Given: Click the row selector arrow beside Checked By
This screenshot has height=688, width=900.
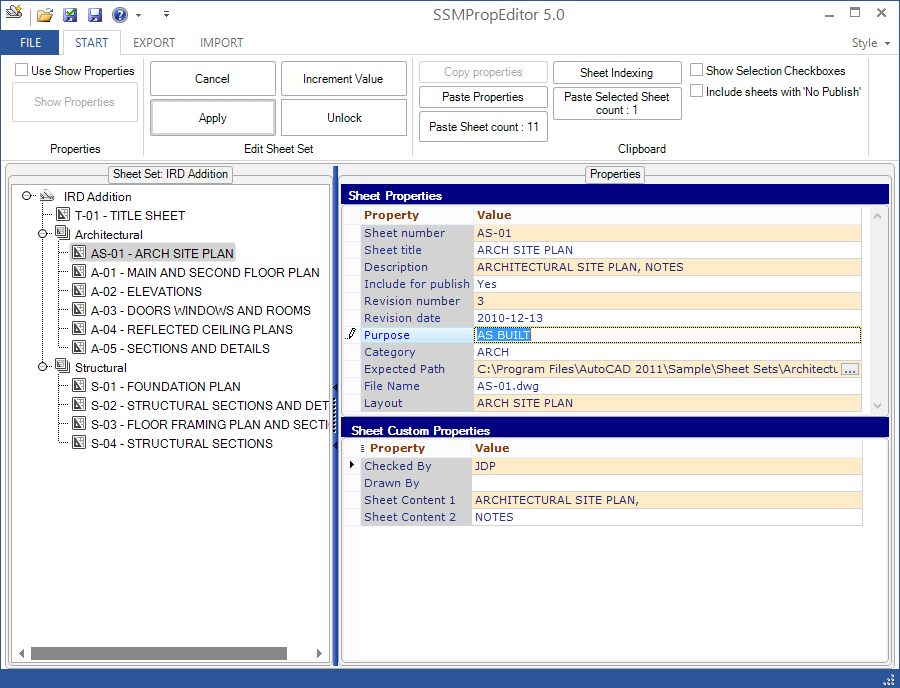Looking at the screenshot, I should [x=351, y=464].
